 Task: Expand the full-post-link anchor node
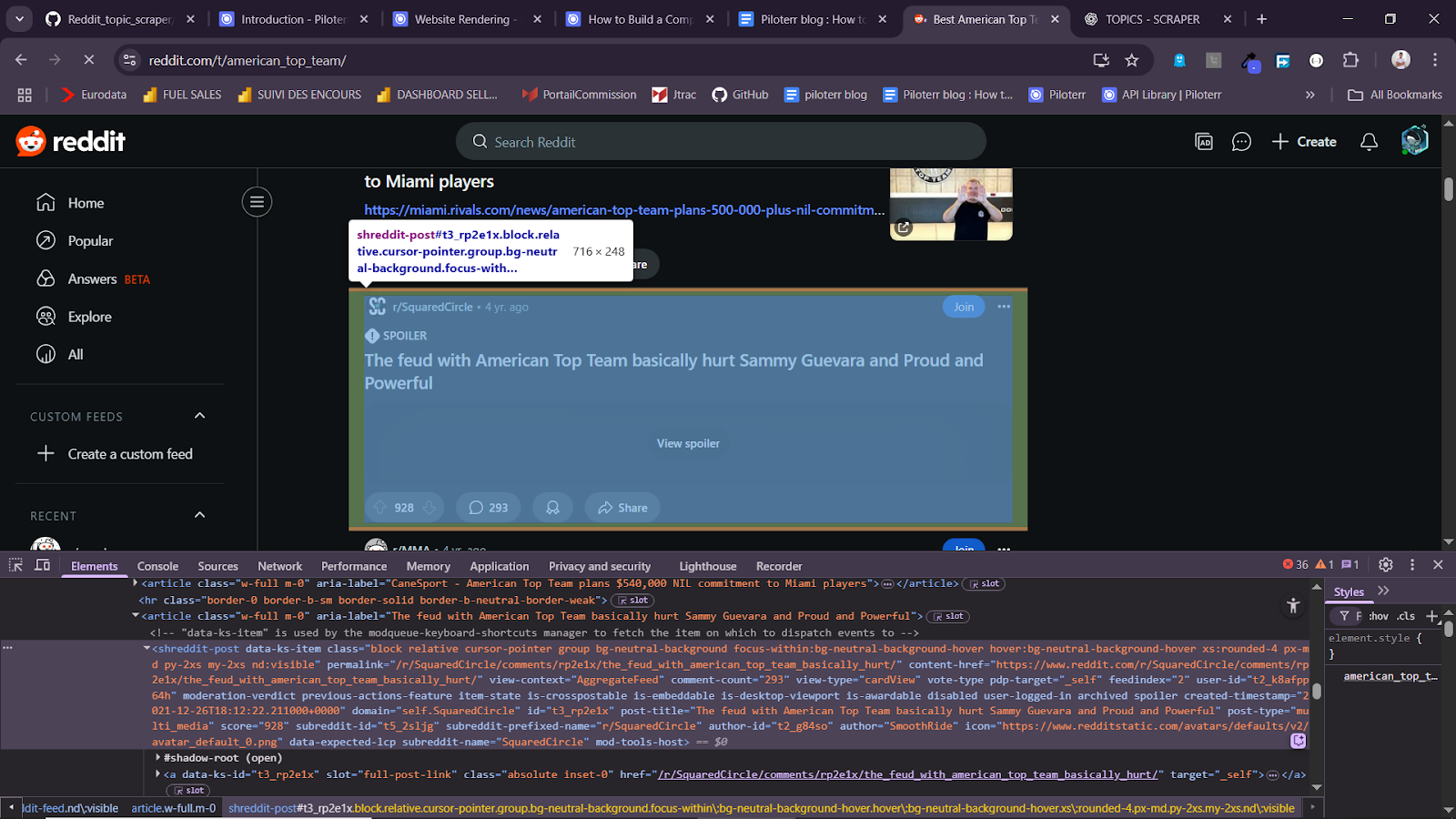(158, 774)
